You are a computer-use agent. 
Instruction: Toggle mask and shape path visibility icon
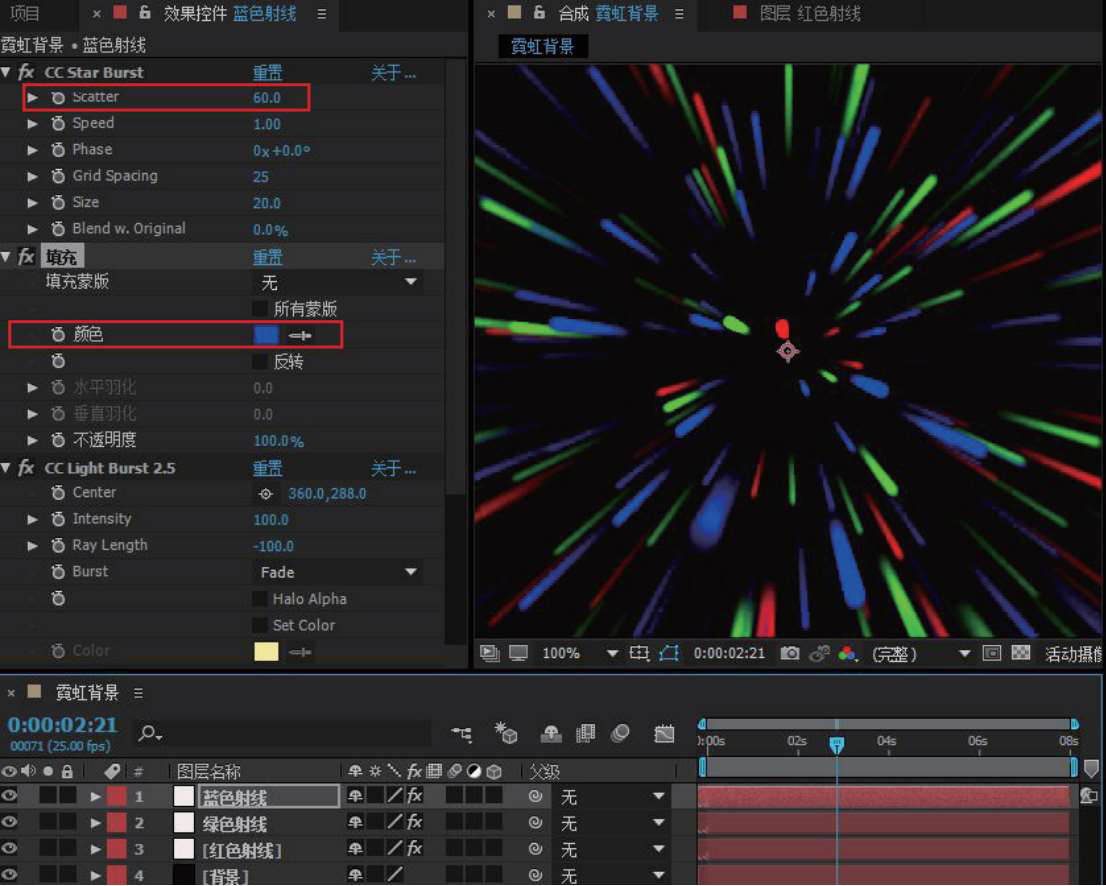[669, 653]
